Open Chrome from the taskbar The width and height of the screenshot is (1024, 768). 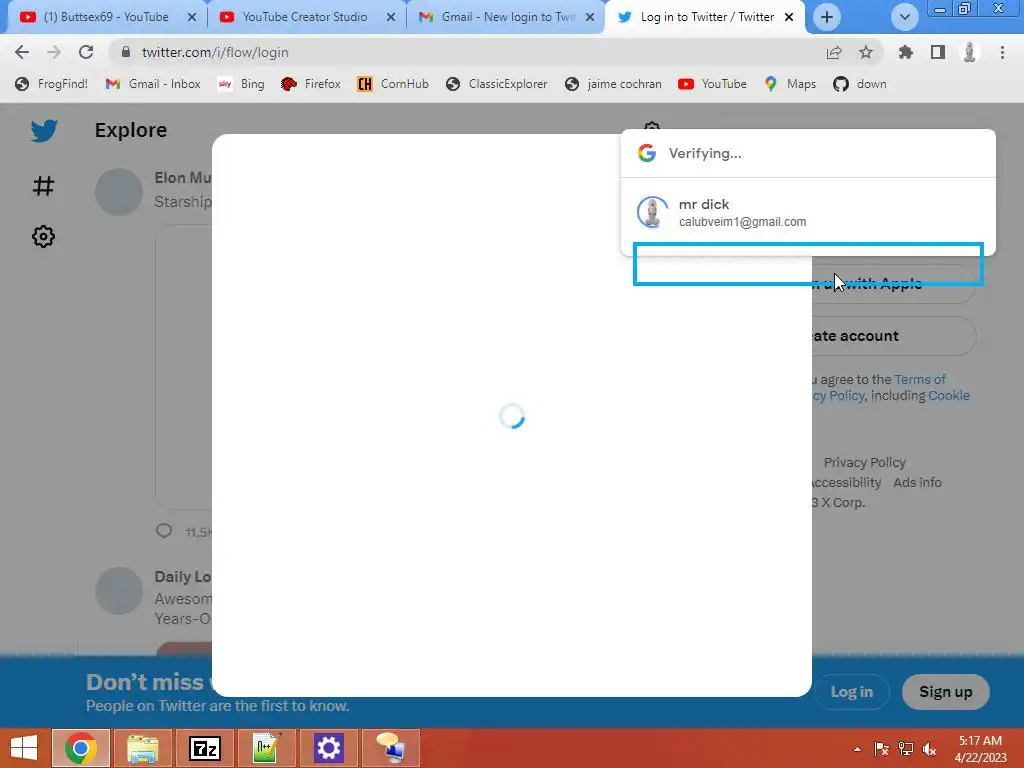click(81, 748)
